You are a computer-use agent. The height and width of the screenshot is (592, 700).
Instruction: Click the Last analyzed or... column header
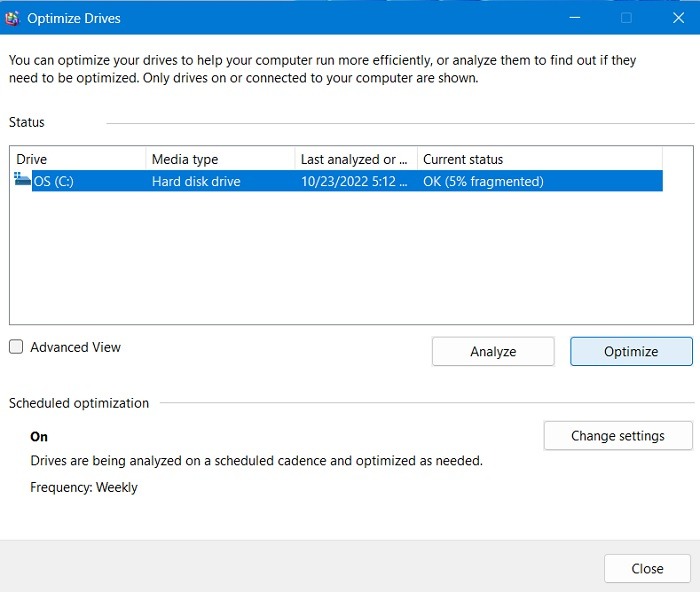(x=356, y=159)
